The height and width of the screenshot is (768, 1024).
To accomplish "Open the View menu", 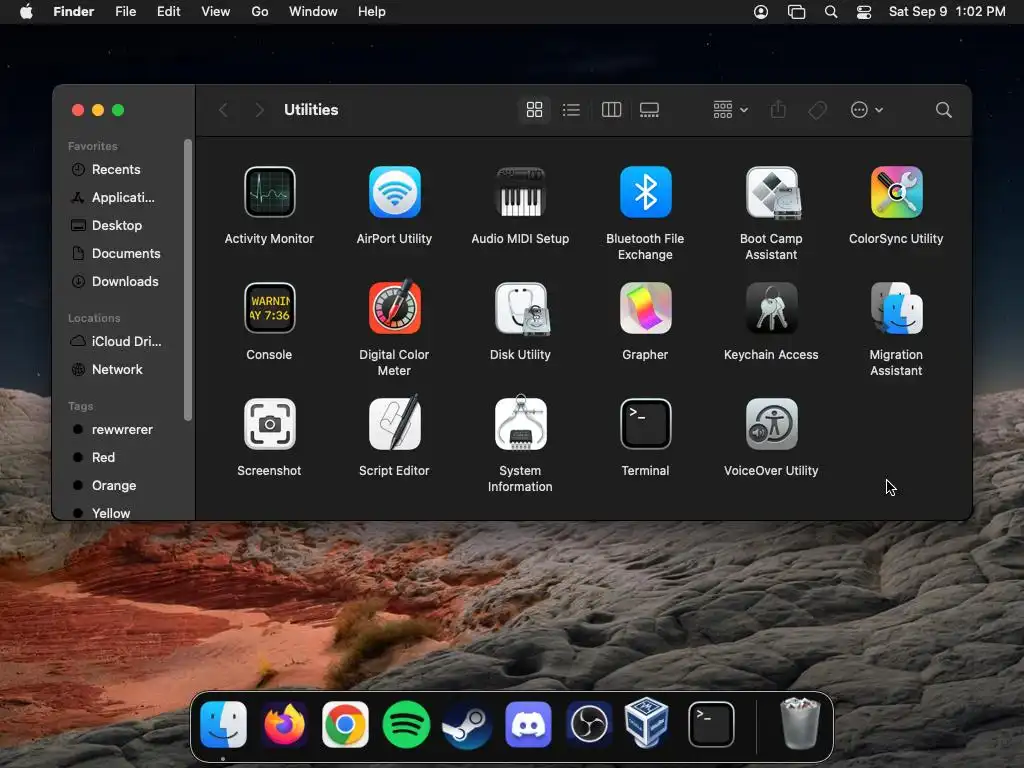I will (x=216, y=12).
